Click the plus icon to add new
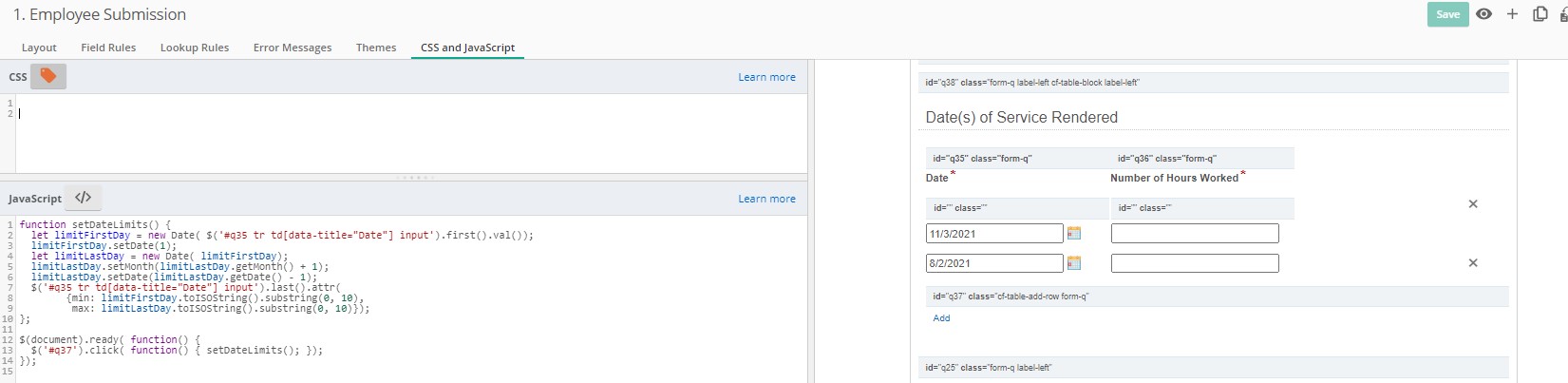The image size is (1568, 383). coord(1512,14)
